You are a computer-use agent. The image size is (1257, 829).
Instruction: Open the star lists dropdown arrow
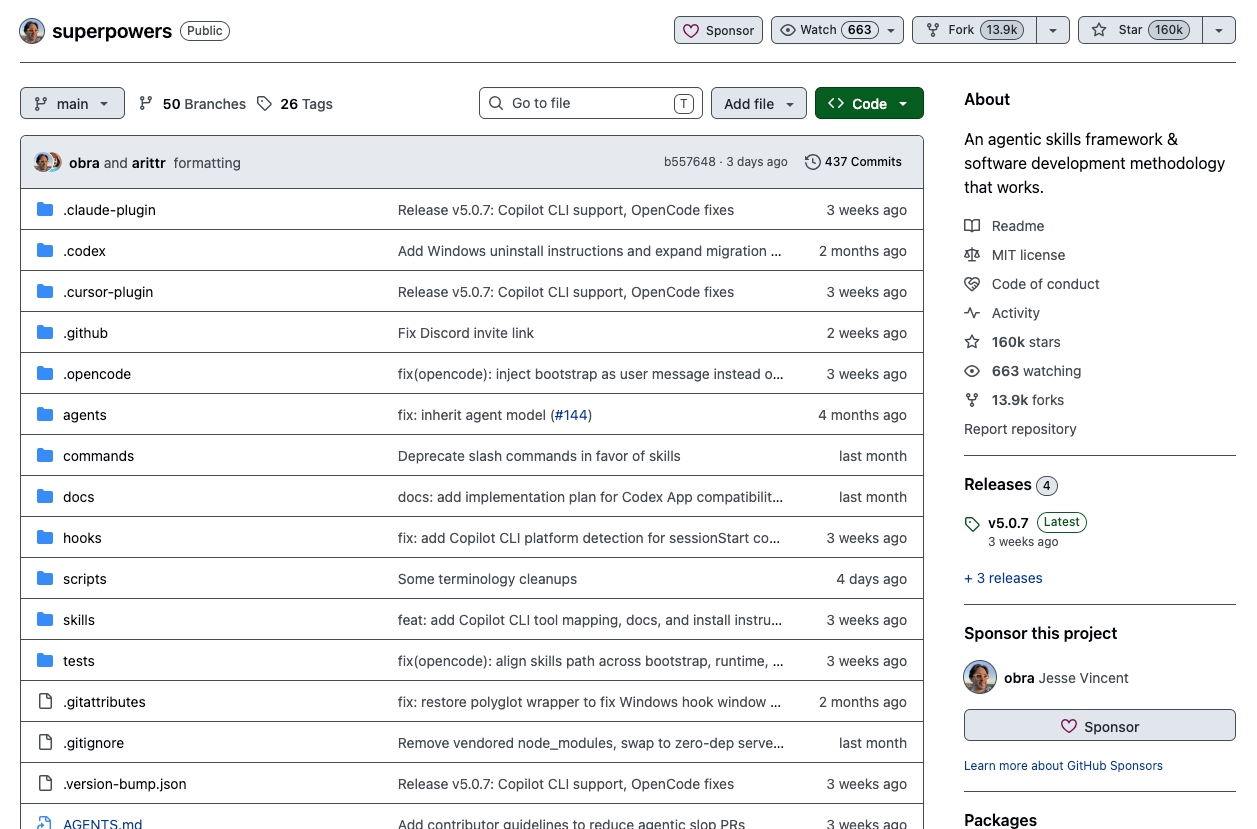[x=1218, y=30]
